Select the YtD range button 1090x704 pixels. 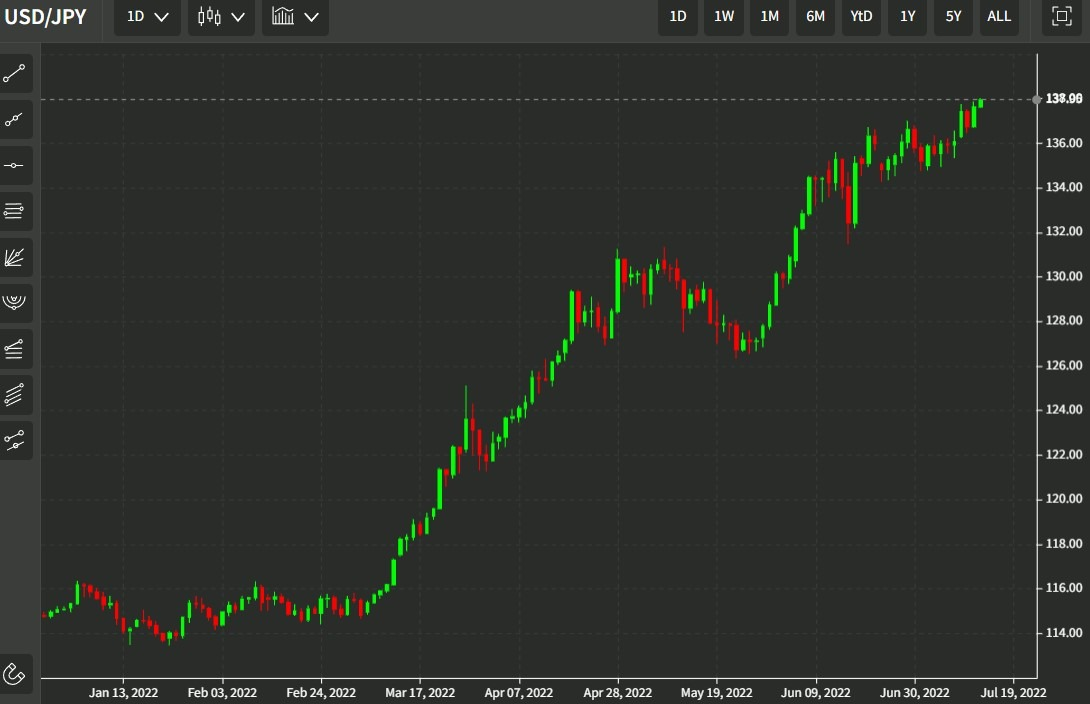pyautogui.click(x=861, y=17)
